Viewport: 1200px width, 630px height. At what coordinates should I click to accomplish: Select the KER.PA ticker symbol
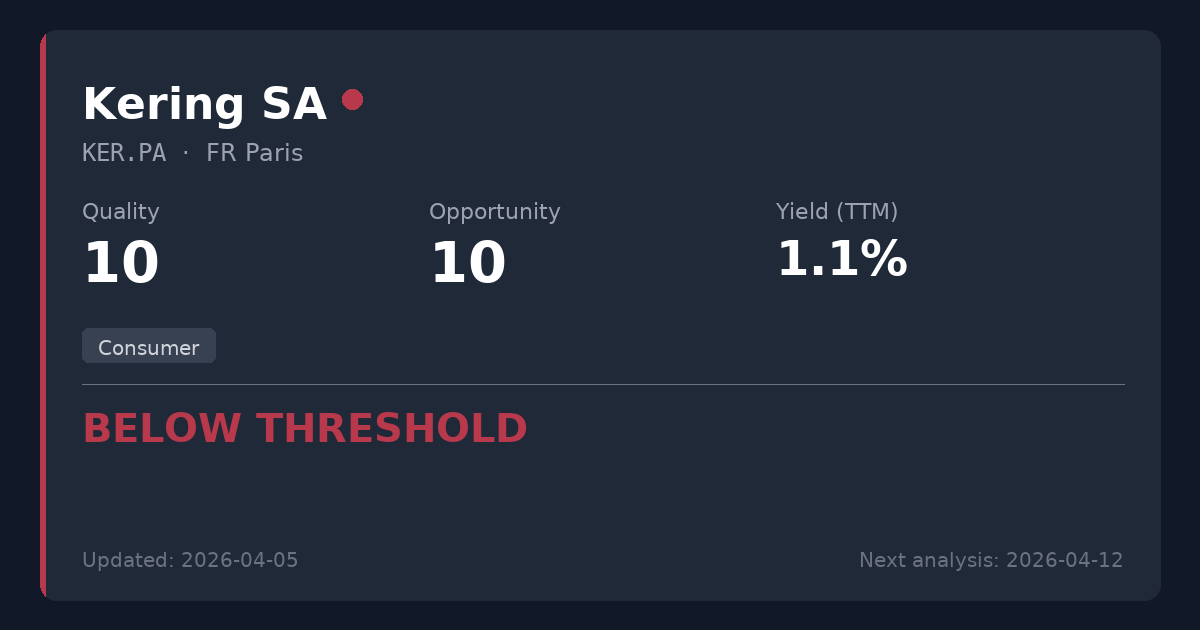click(x=124, y=154)
